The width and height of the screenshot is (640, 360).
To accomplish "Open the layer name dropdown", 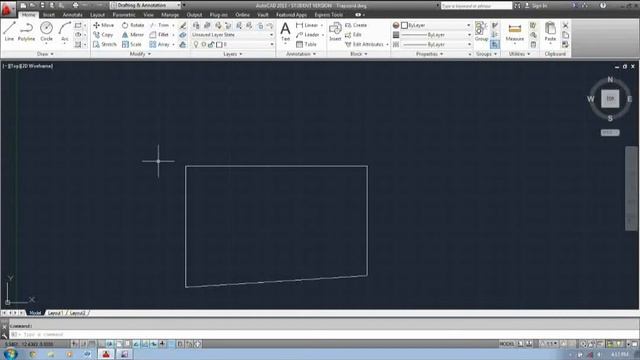I will click(233, 44).
